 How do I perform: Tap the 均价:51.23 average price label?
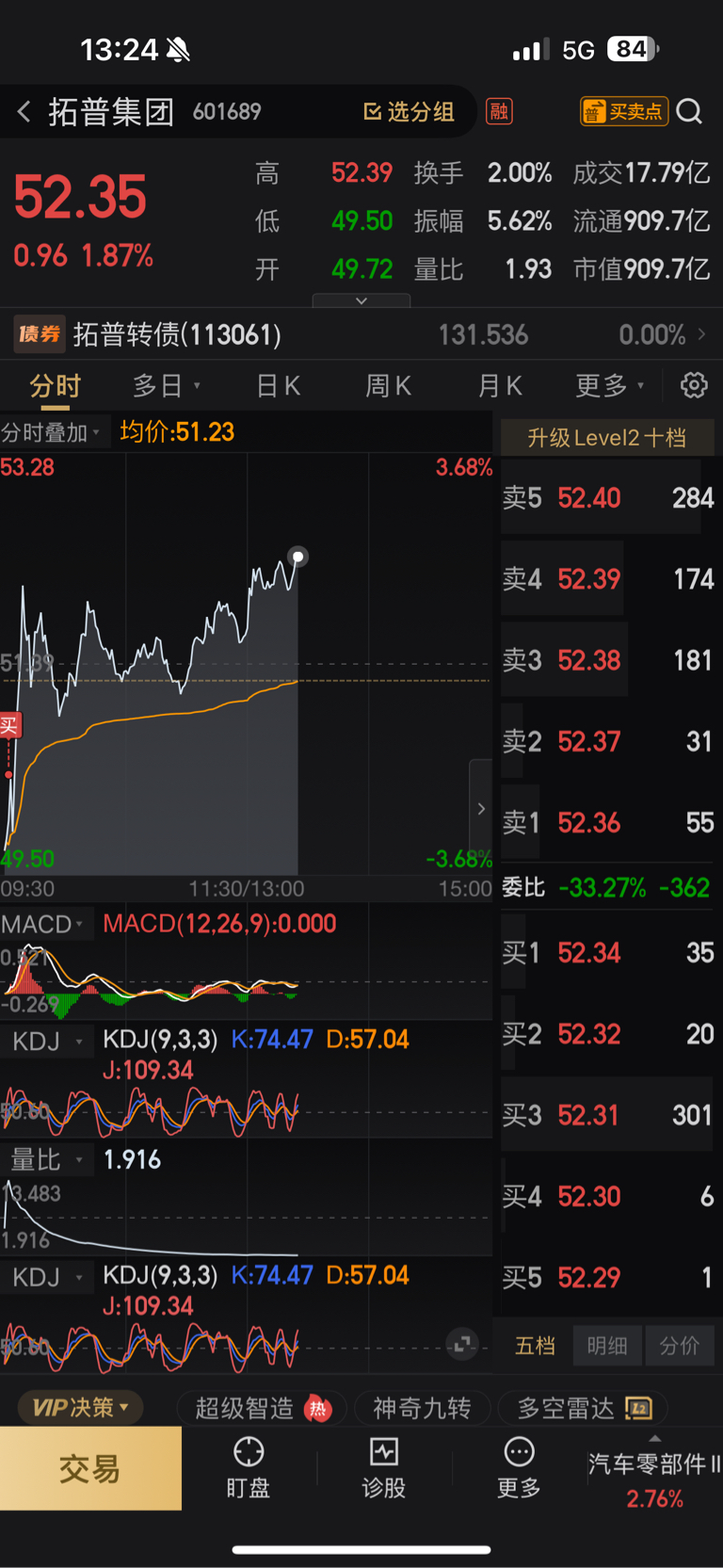coord(177,432)
